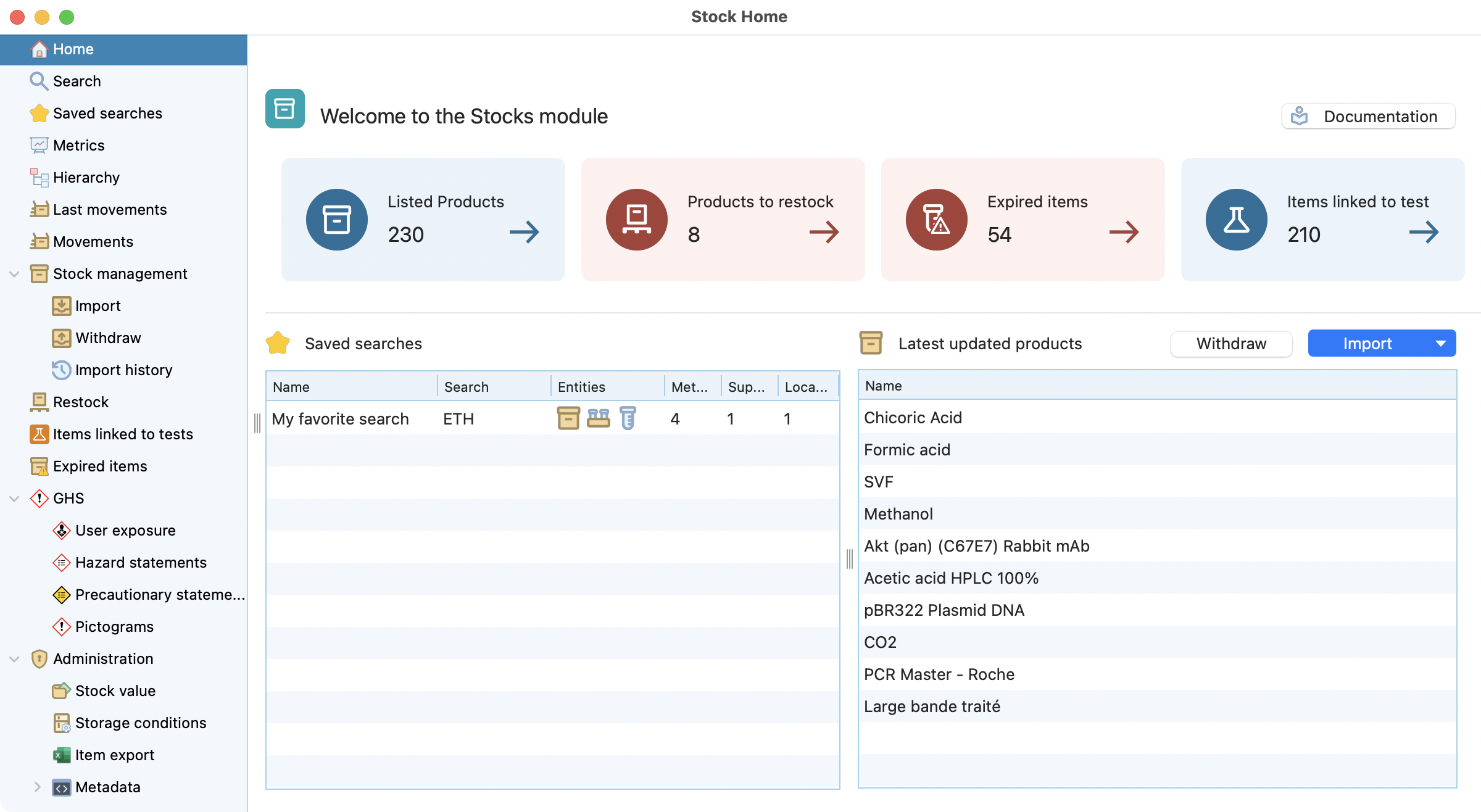Collapse the GHS section chevron
The height and width of the screenshot is (812, 1481).
click(14, 499)
